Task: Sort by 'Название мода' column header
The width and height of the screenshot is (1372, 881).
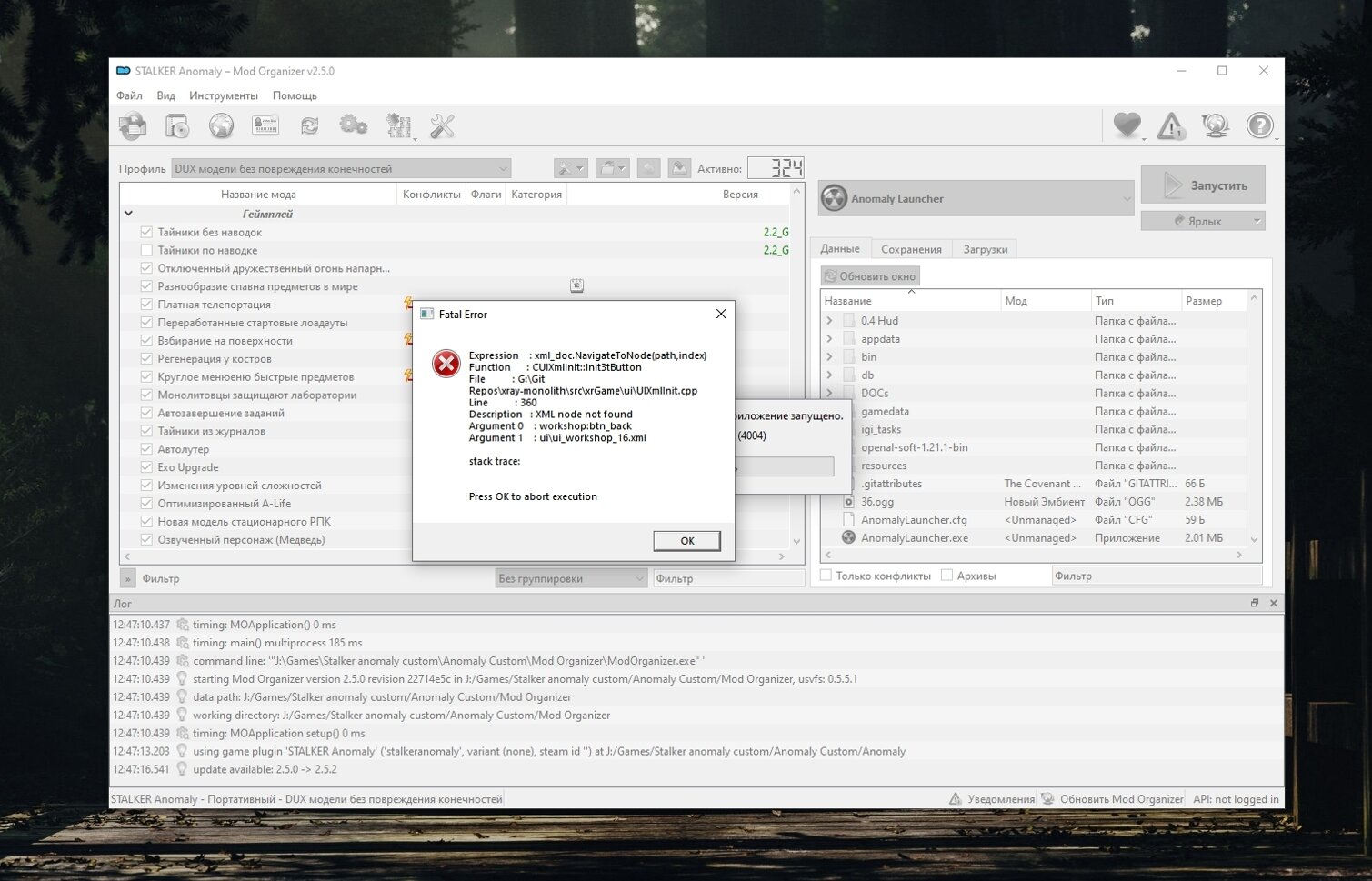Action: tap(258, 194)
